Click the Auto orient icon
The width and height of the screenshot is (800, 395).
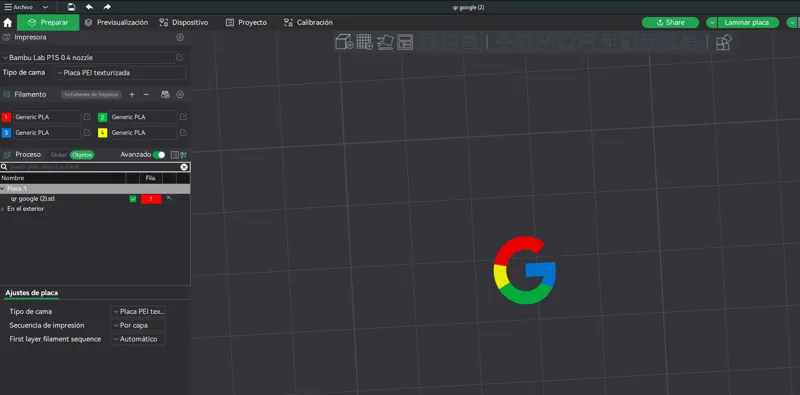(385, 42)
